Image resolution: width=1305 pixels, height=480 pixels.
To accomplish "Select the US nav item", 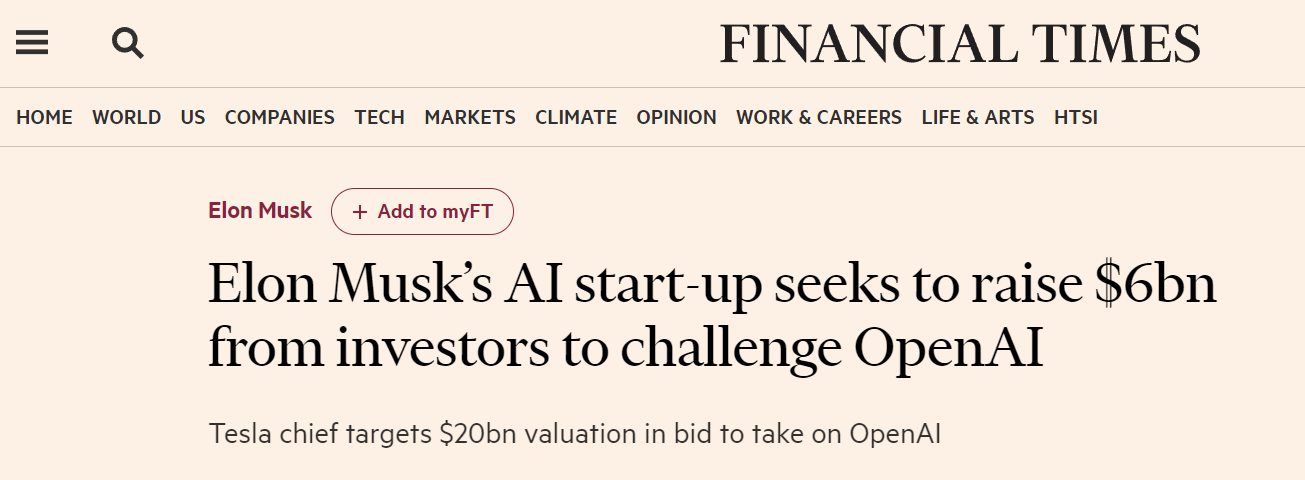I will (193, 117).
